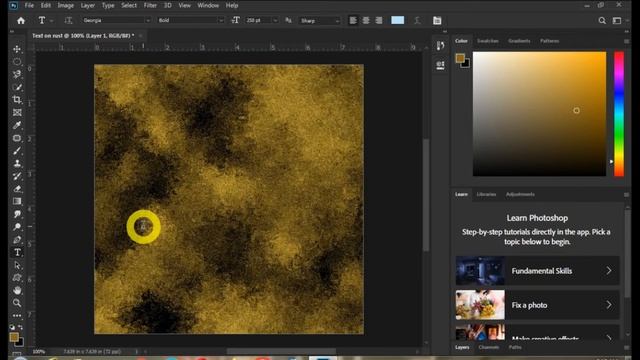Click the rainbow hue slider in Color panel
The width and height of the screenshot is (640, 360).
click(x=619, y=114)
